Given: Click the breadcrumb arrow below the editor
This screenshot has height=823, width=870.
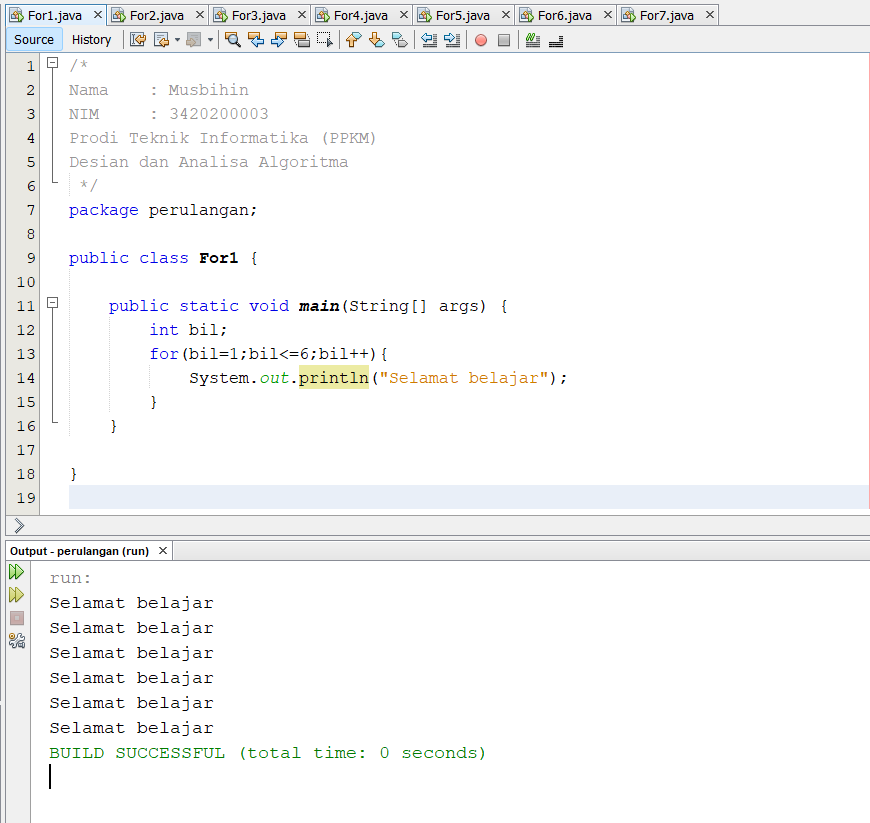Looking at the screenshot, I should (19, 525).
